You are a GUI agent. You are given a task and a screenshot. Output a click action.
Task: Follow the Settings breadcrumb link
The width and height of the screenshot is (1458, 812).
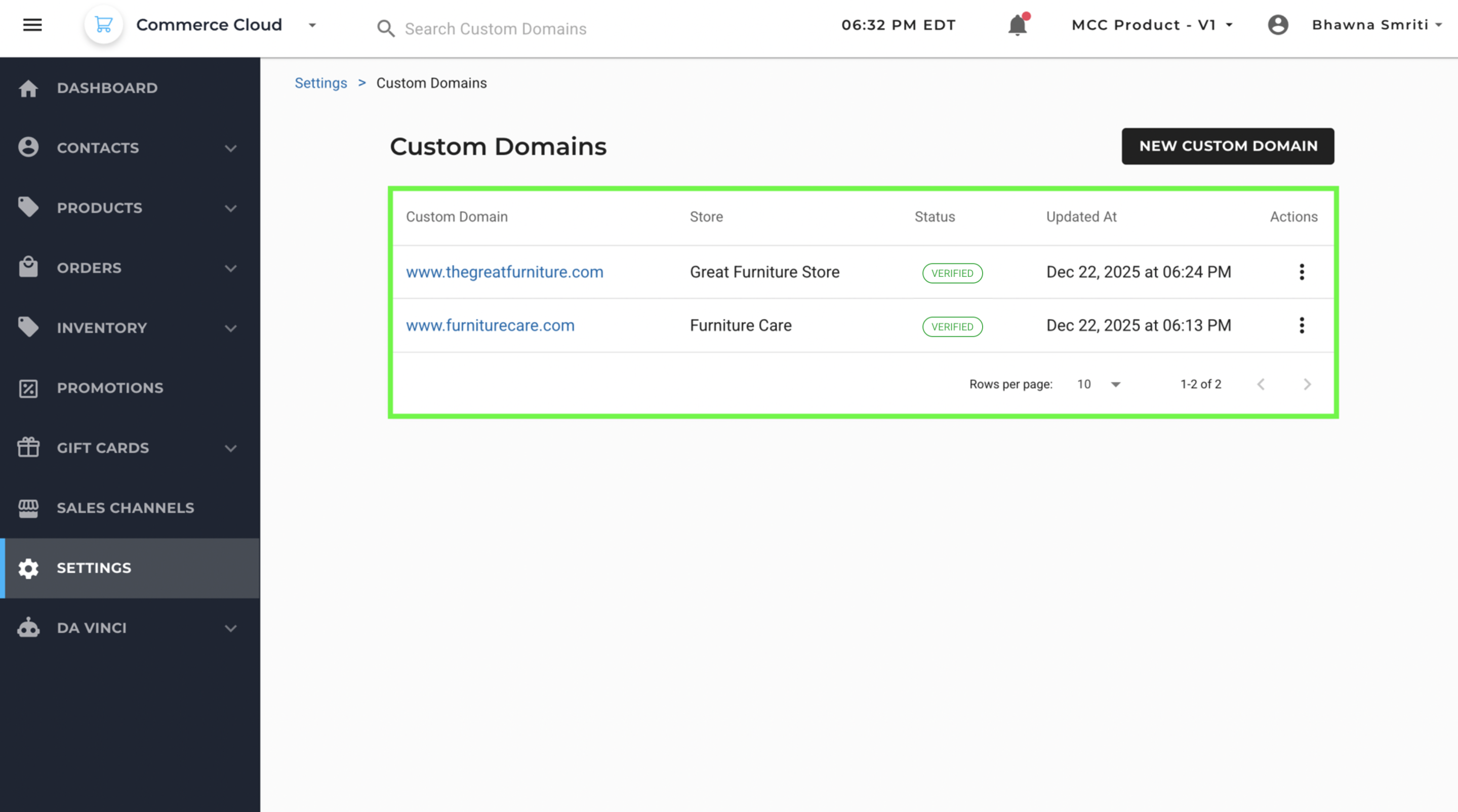coord(320,83)
